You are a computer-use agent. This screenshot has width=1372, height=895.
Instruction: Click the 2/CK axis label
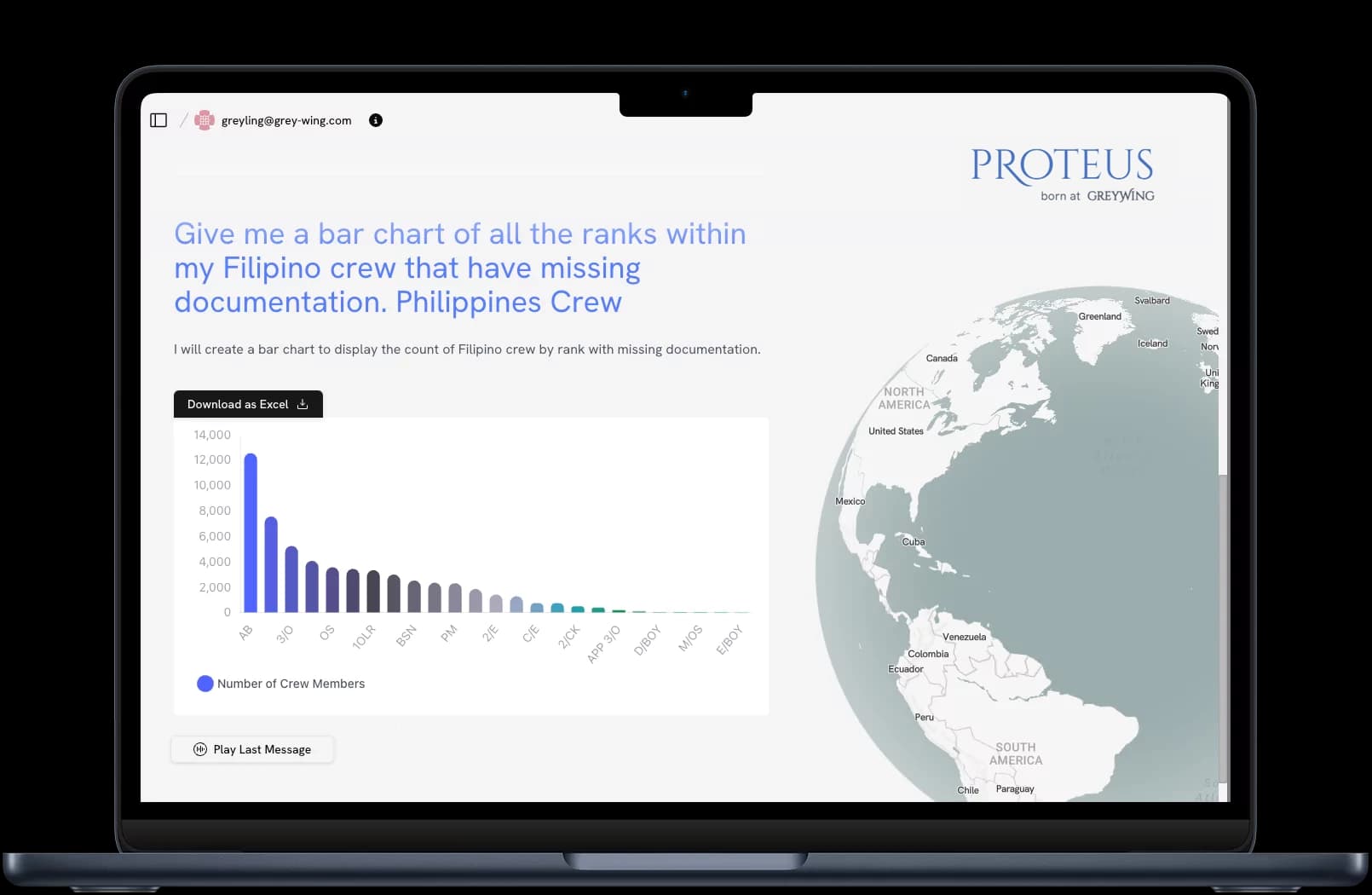pos(569,637)
